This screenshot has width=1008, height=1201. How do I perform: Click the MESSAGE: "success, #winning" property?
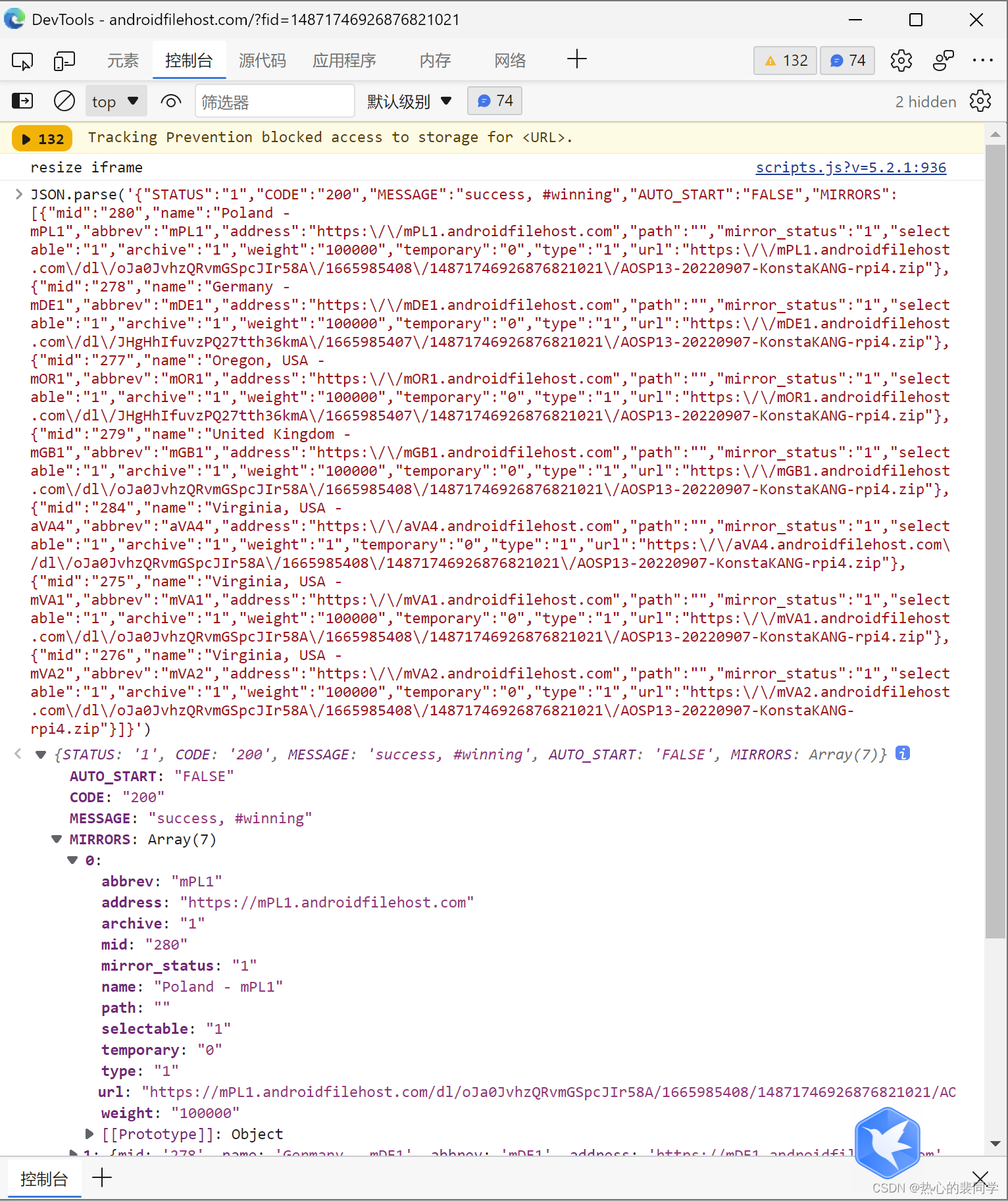point(191,818)
